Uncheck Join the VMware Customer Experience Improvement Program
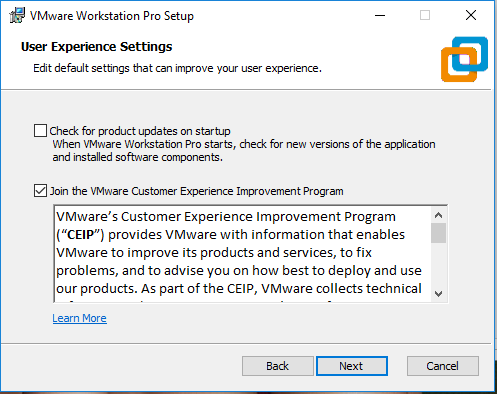 tap(40, 191)
